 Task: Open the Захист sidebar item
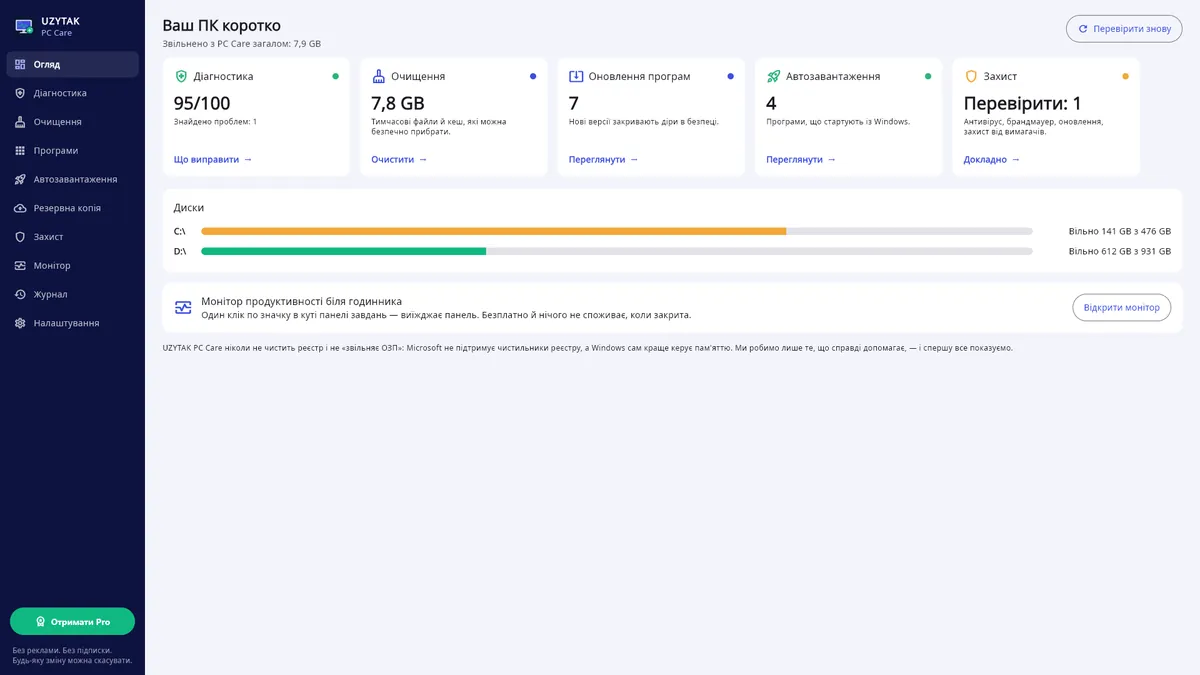(72, 237)
